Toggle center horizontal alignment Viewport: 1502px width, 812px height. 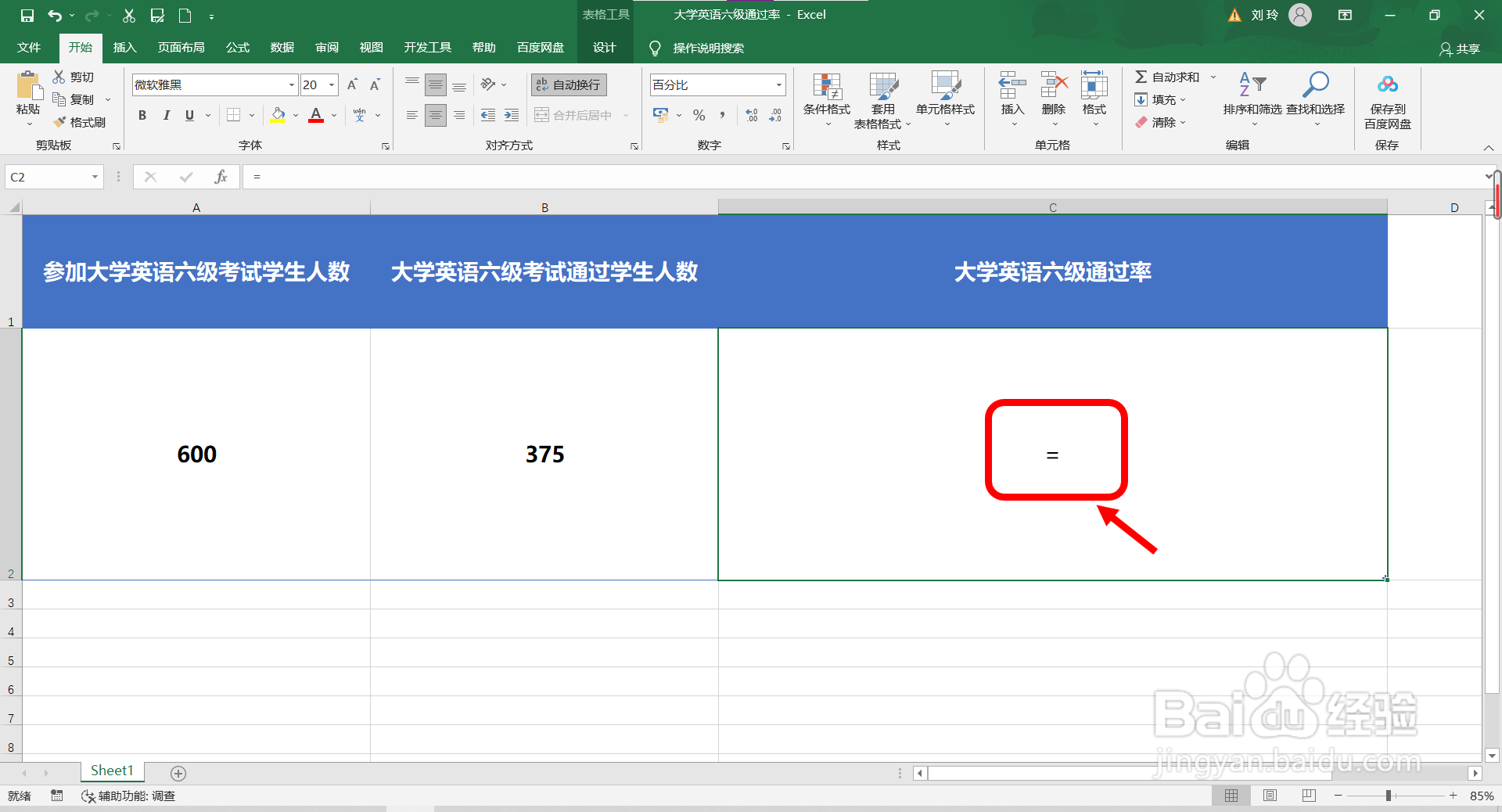[x=436, y=115]
